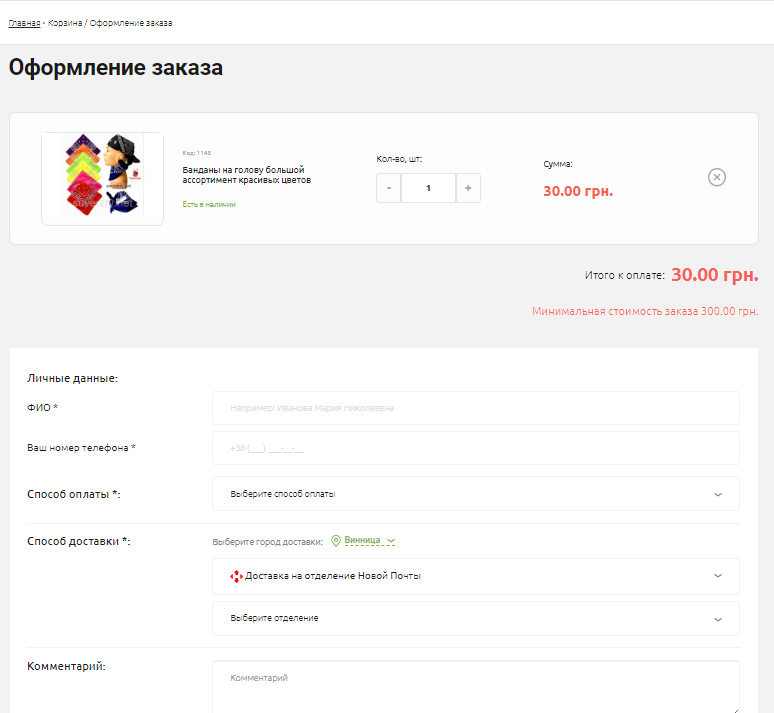
Task: Click the 'Личные данные:' section label
Action: [73, 378]
